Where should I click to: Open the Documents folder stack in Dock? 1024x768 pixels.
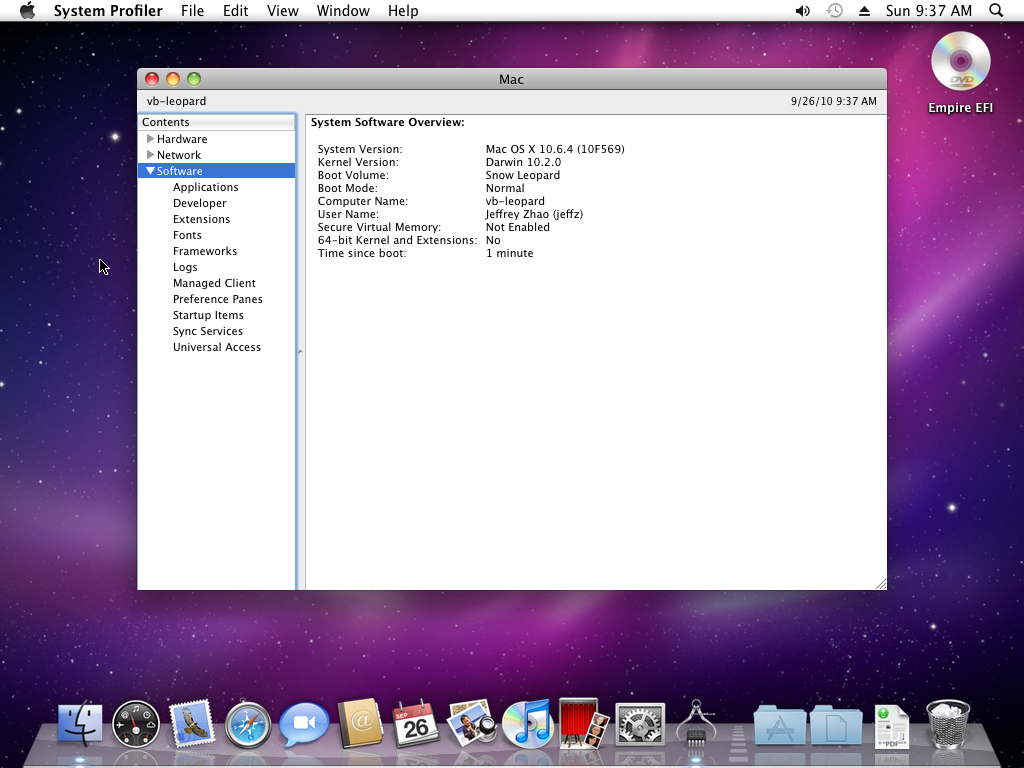pos(836,725)
